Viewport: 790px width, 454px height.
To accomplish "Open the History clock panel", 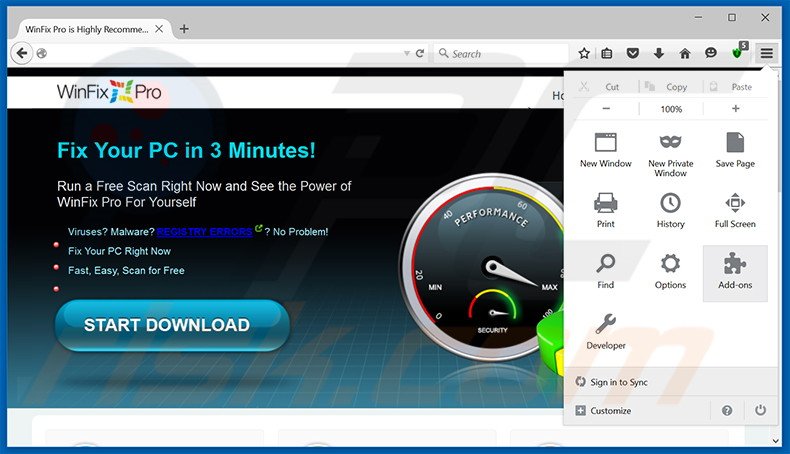I will tap(670, 212).
